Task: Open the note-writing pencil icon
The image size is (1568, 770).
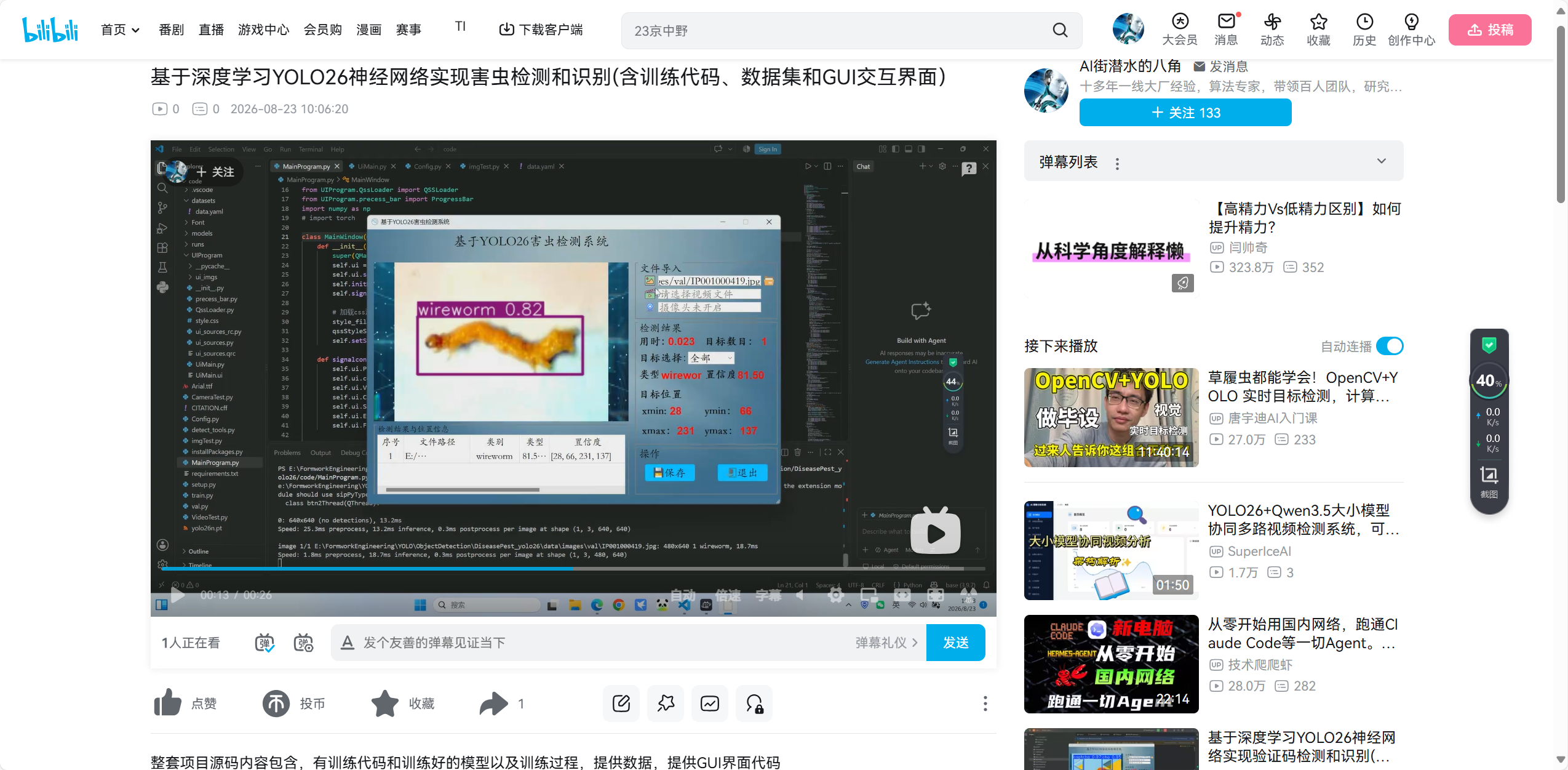Action: click(621, 703)
